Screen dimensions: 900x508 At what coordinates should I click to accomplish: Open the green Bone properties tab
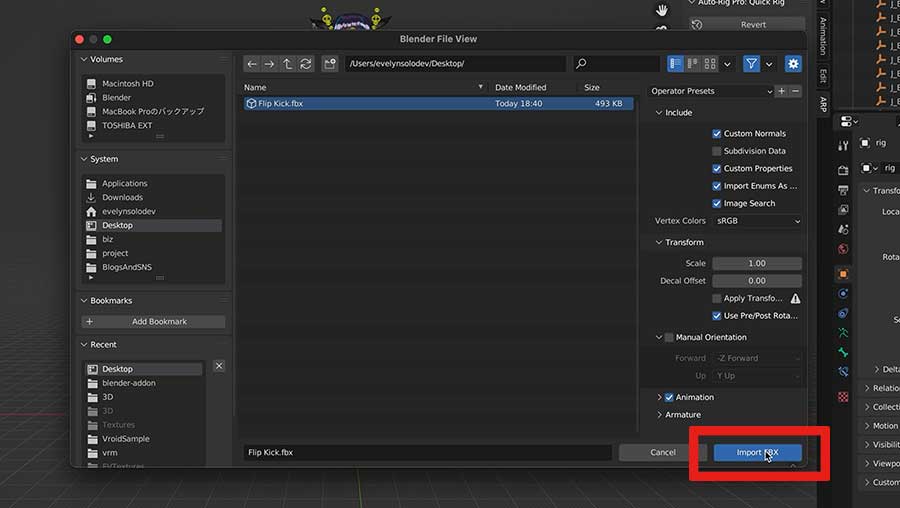click(x=843, y=352)
